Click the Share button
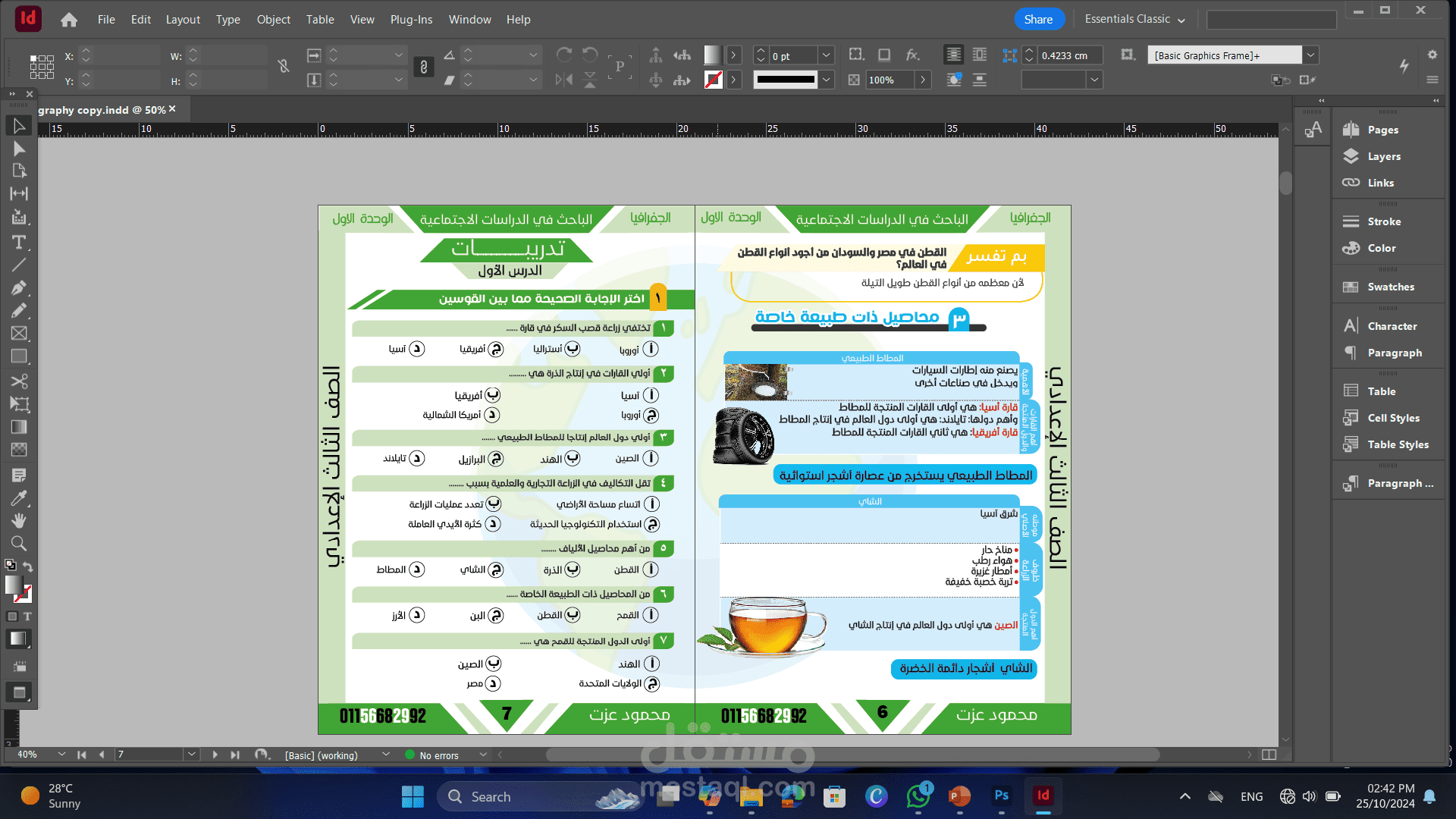 (x=1038, y=19)
